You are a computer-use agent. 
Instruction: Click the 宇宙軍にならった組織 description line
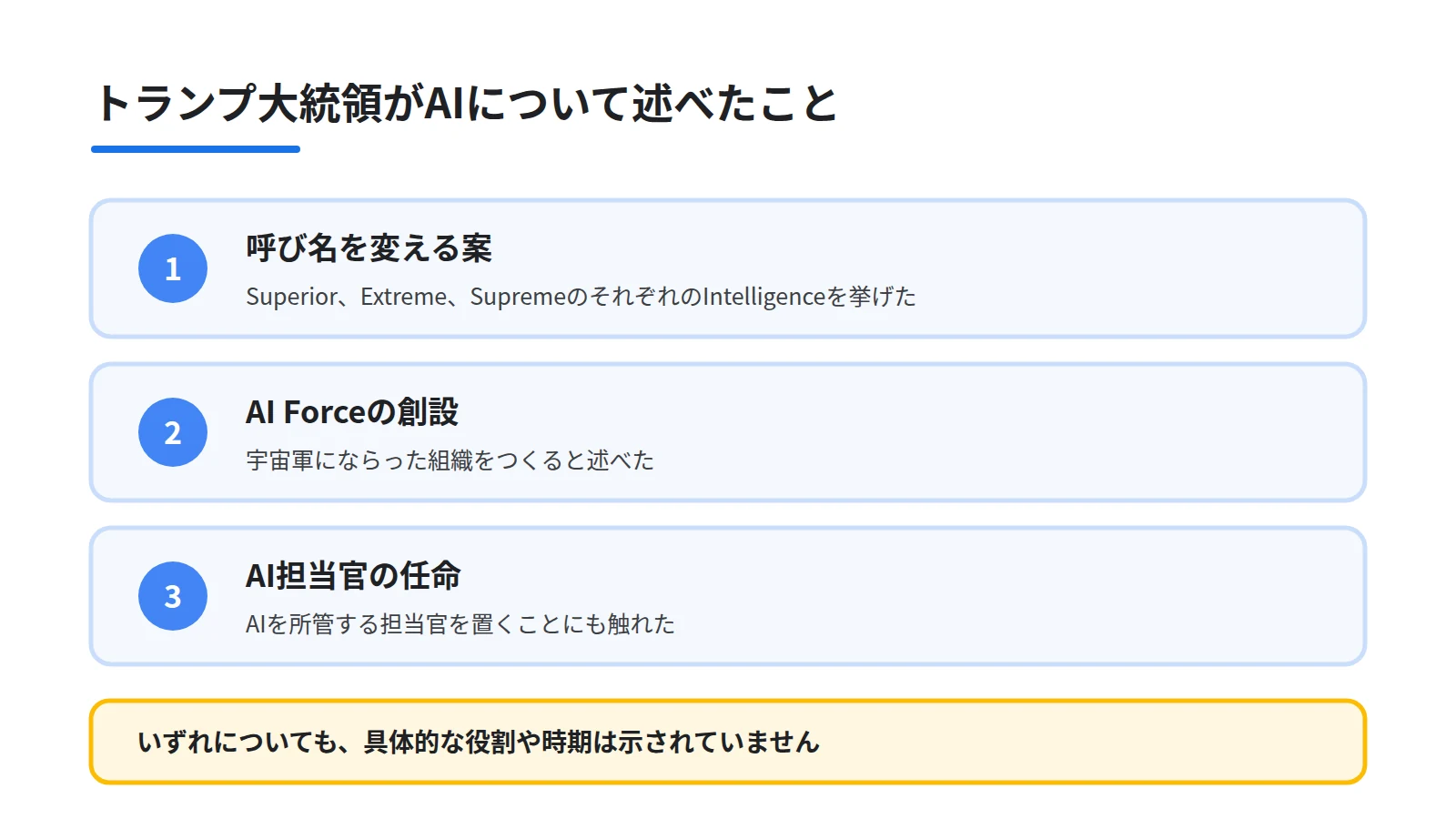tap(450, 460)
